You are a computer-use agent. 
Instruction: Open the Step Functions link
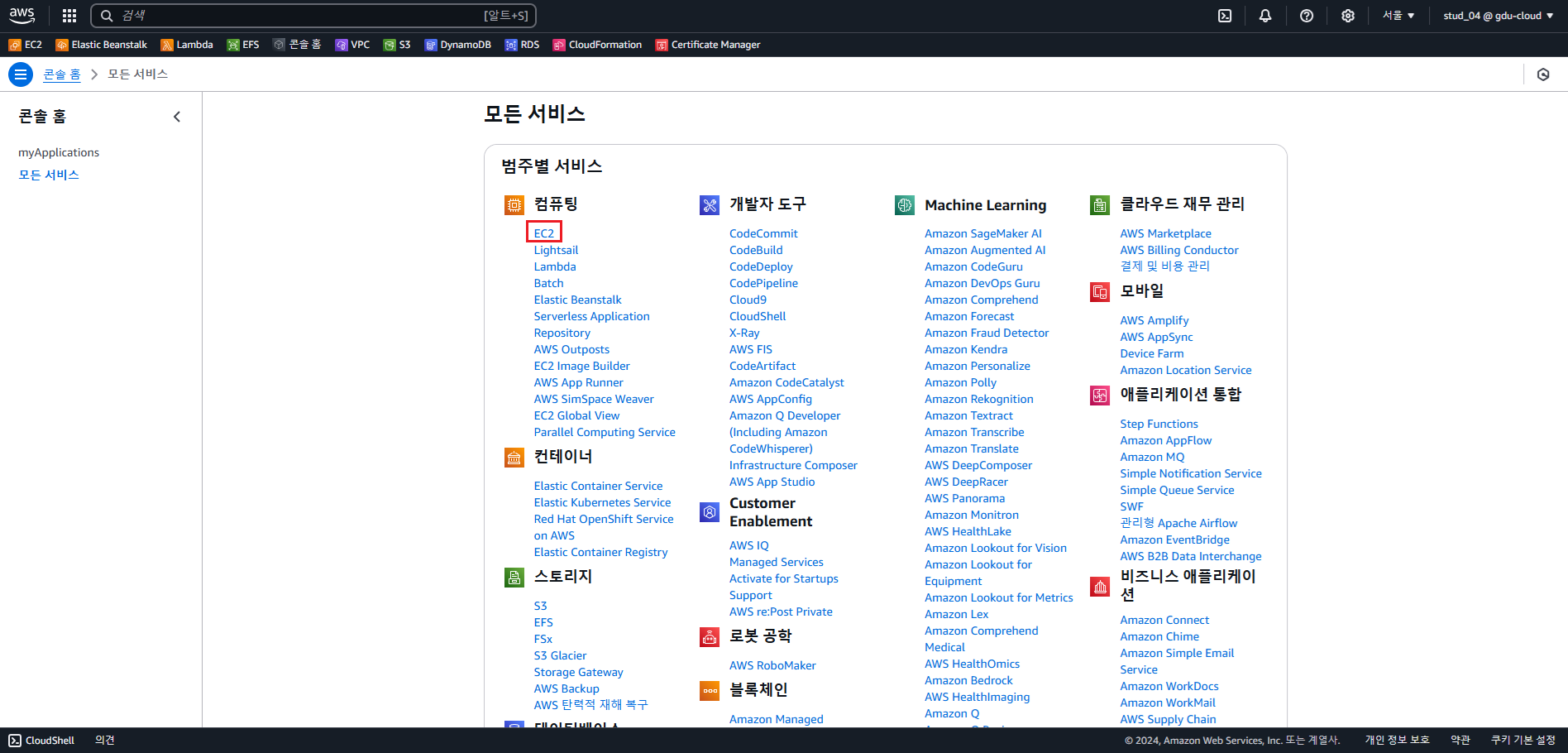pos(1159,424)
